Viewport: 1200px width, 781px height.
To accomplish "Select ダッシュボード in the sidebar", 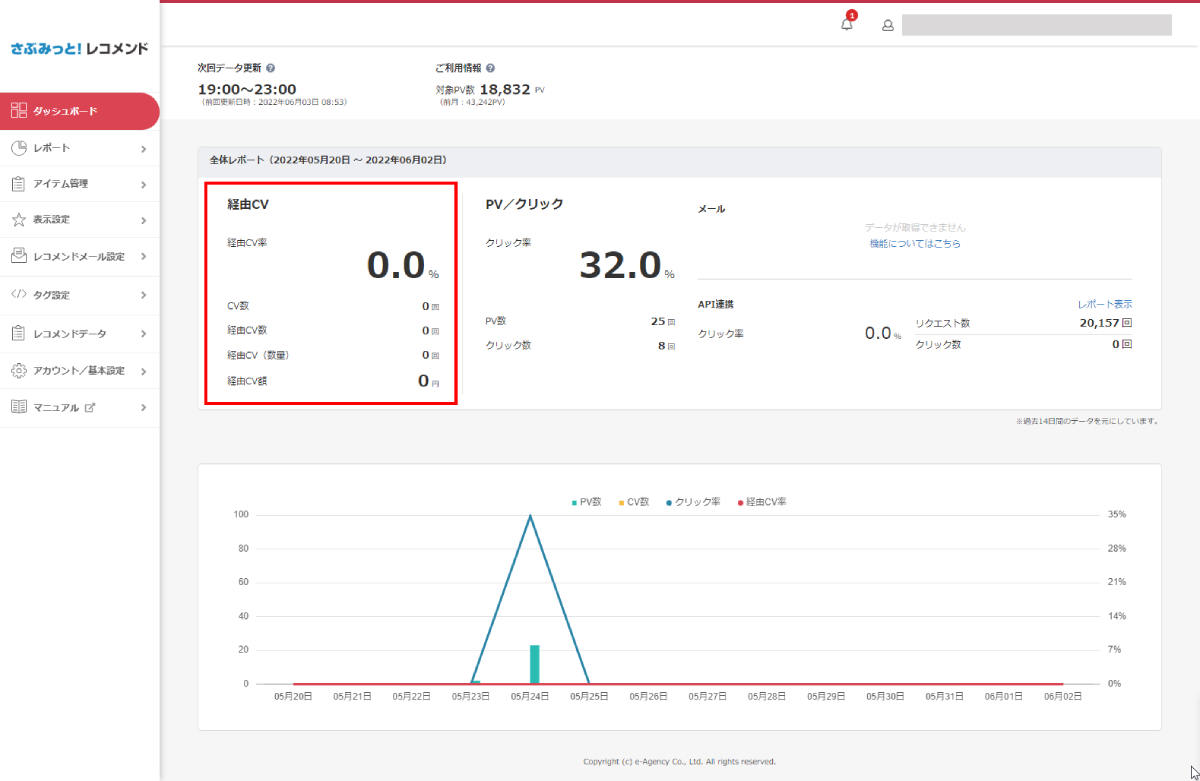I will pyautogui.click(x=79, y=111).
